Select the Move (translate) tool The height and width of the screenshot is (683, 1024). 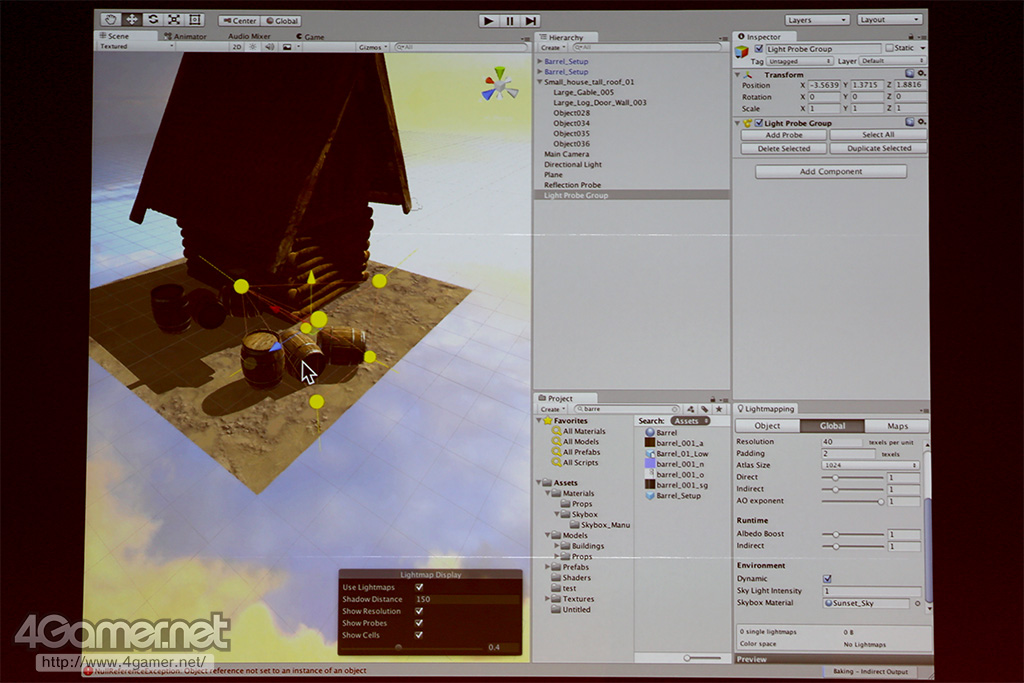point(132,20)
